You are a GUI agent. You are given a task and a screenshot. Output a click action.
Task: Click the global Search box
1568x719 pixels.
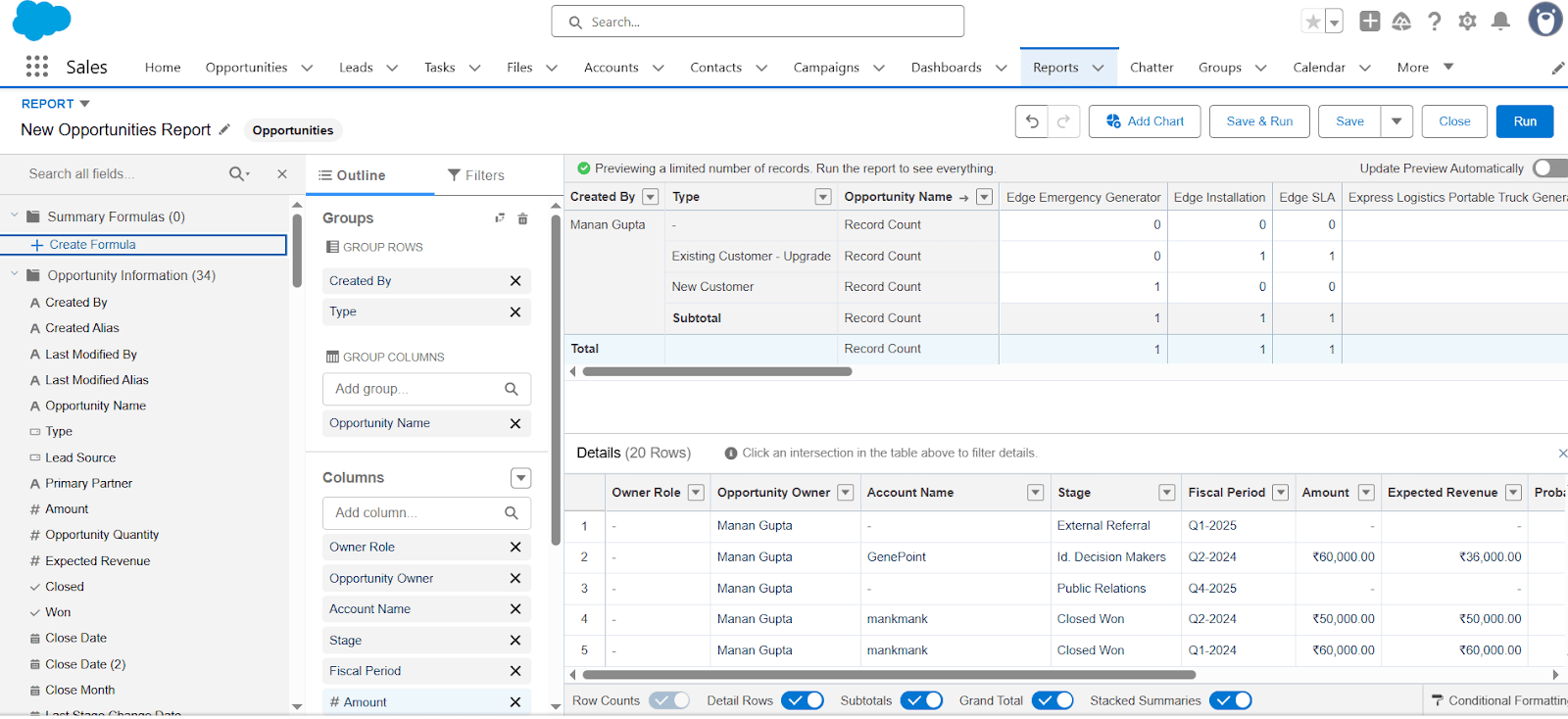pos(758,22)
